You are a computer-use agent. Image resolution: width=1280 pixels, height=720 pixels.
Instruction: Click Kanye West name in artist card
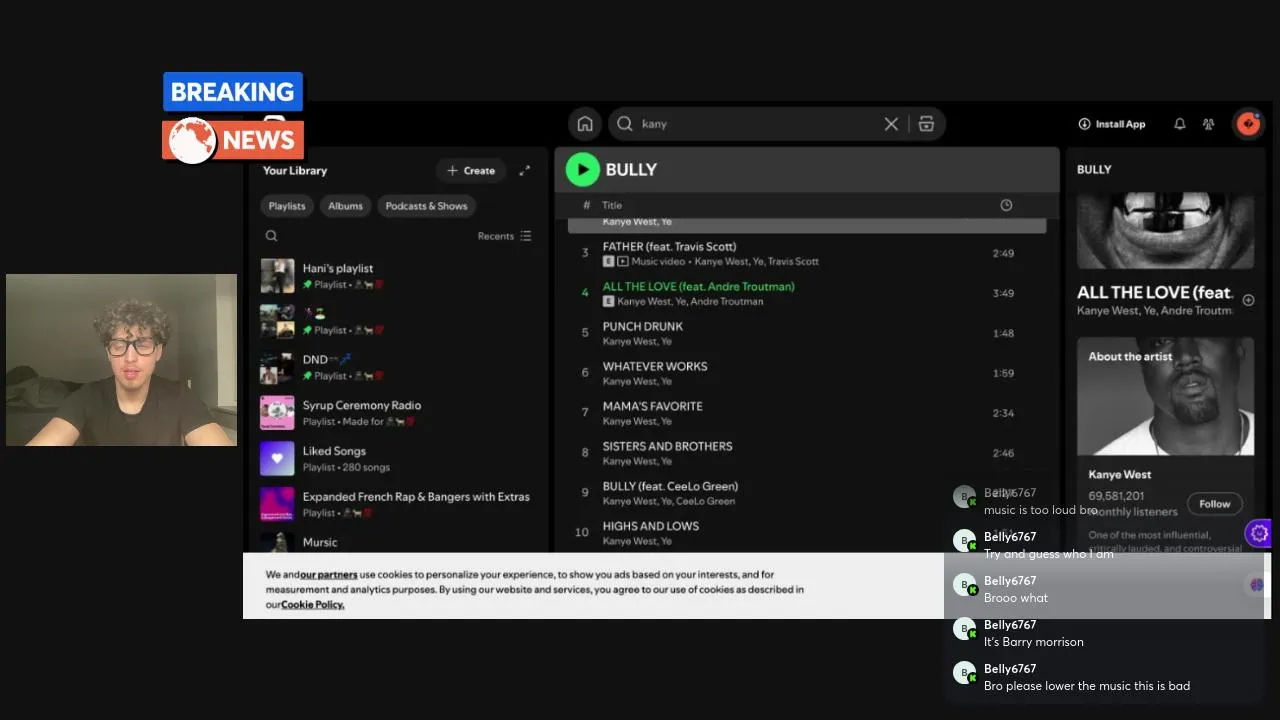pyautogui.click(x=1120, y=475)
